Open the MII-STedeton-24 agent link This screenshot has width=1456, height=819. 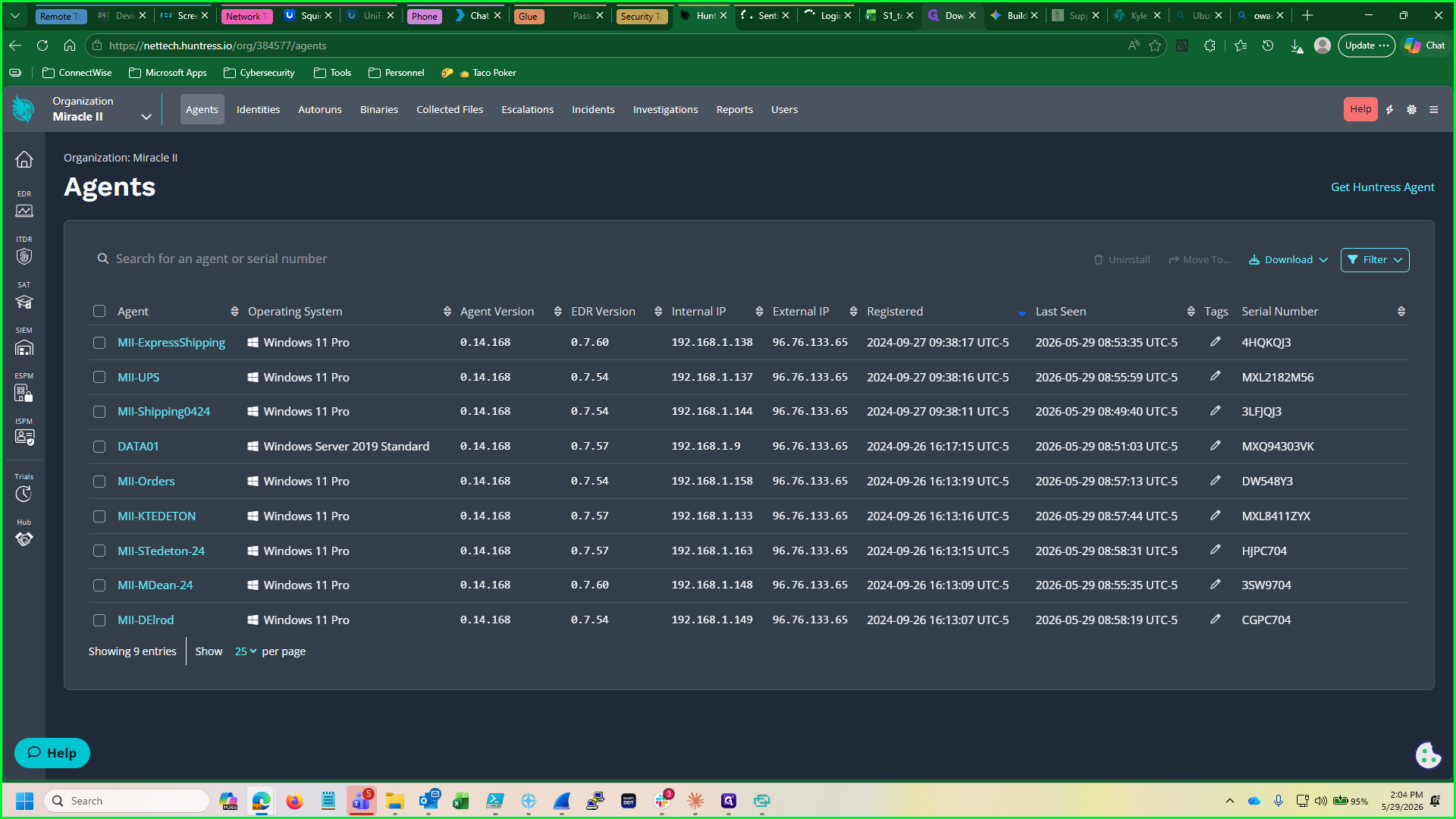161,551
